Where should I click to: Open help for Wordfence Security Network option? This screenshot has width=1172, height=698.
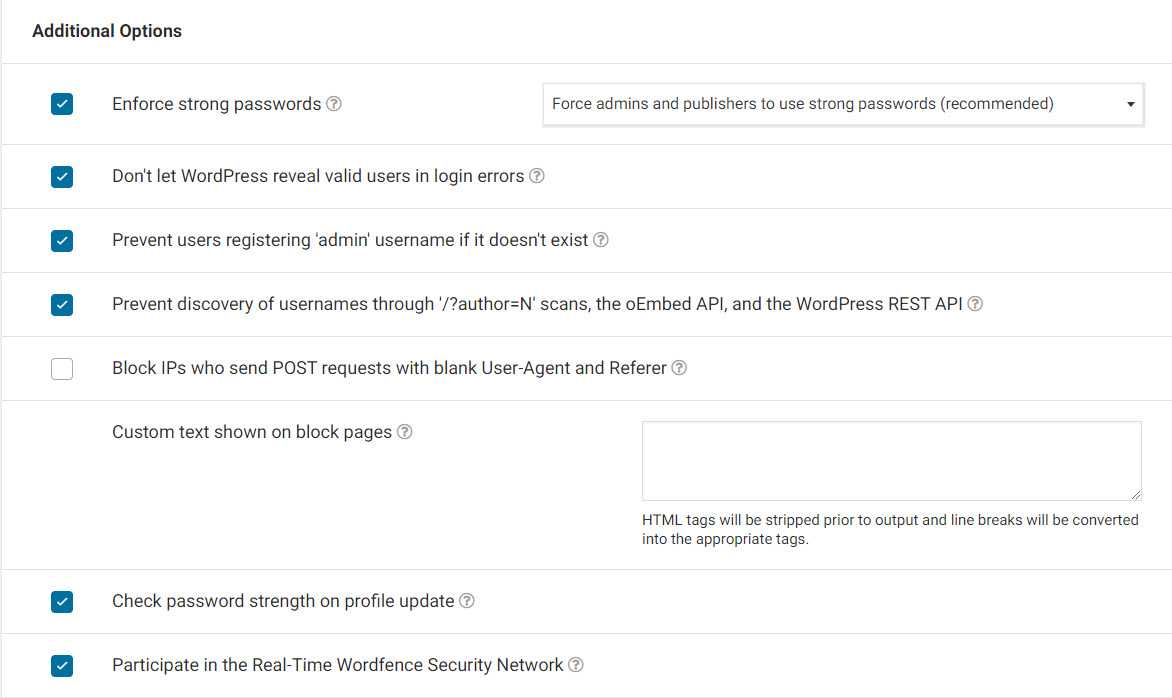click(x=576, y=665)
